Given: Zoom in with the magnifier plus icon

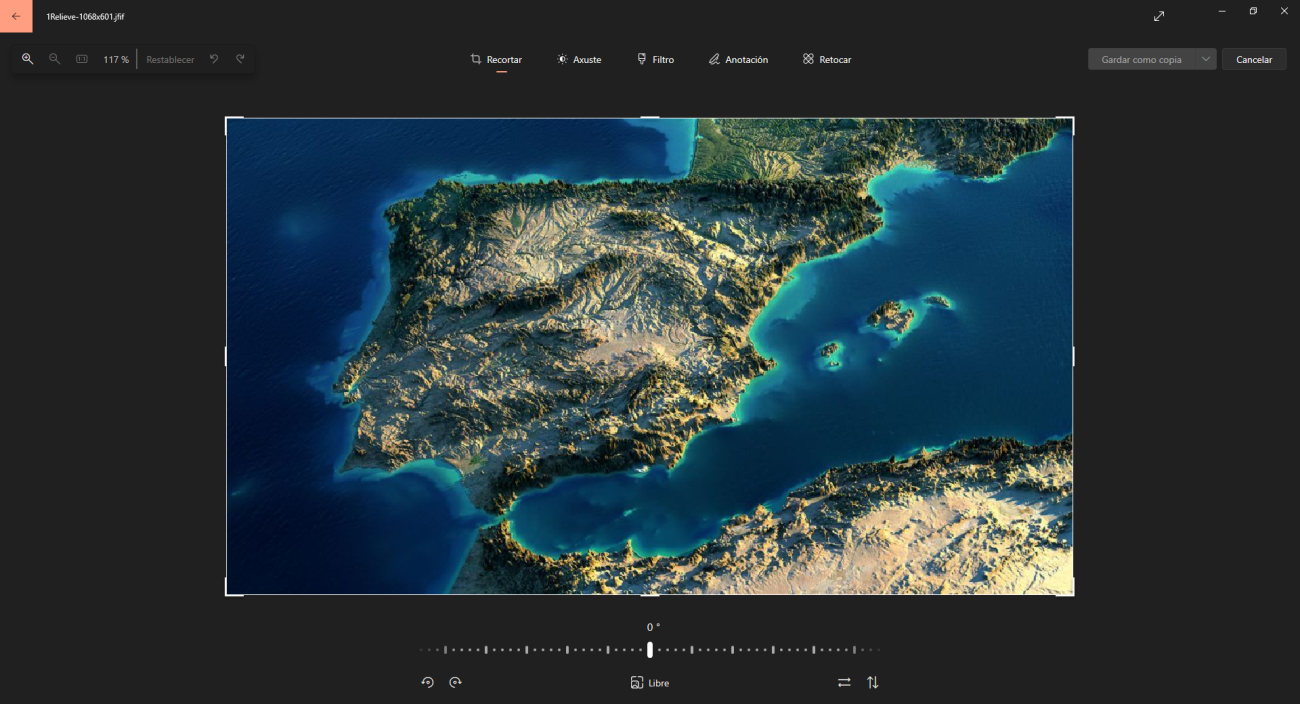Looking at the screenshot, I should (x=27, y=59).
